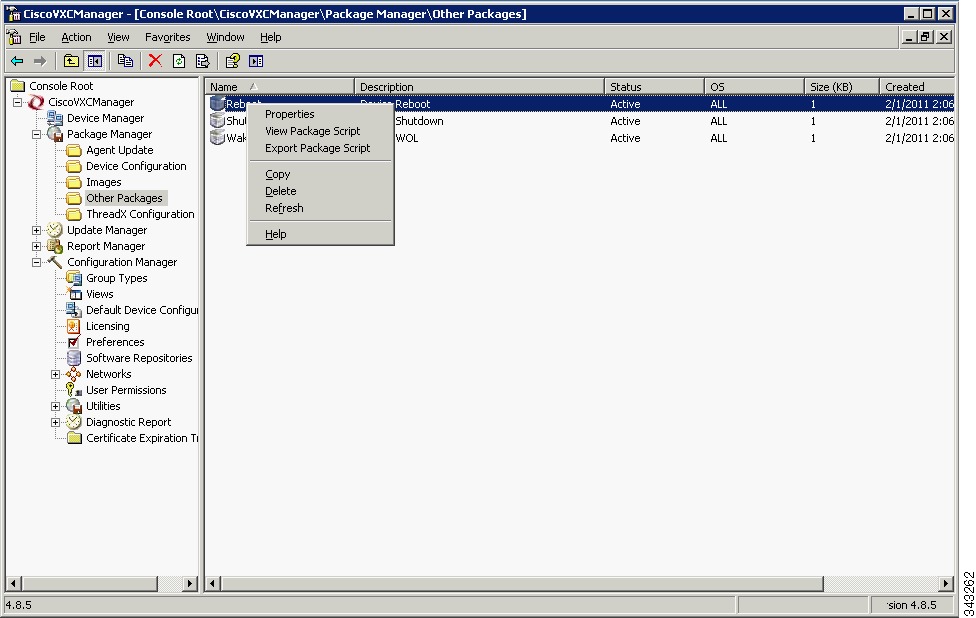The height and width of the screenshot is (618, 976).
Task: Go up one level with the toolbar folder icon
Action: (x=71, y=61)
